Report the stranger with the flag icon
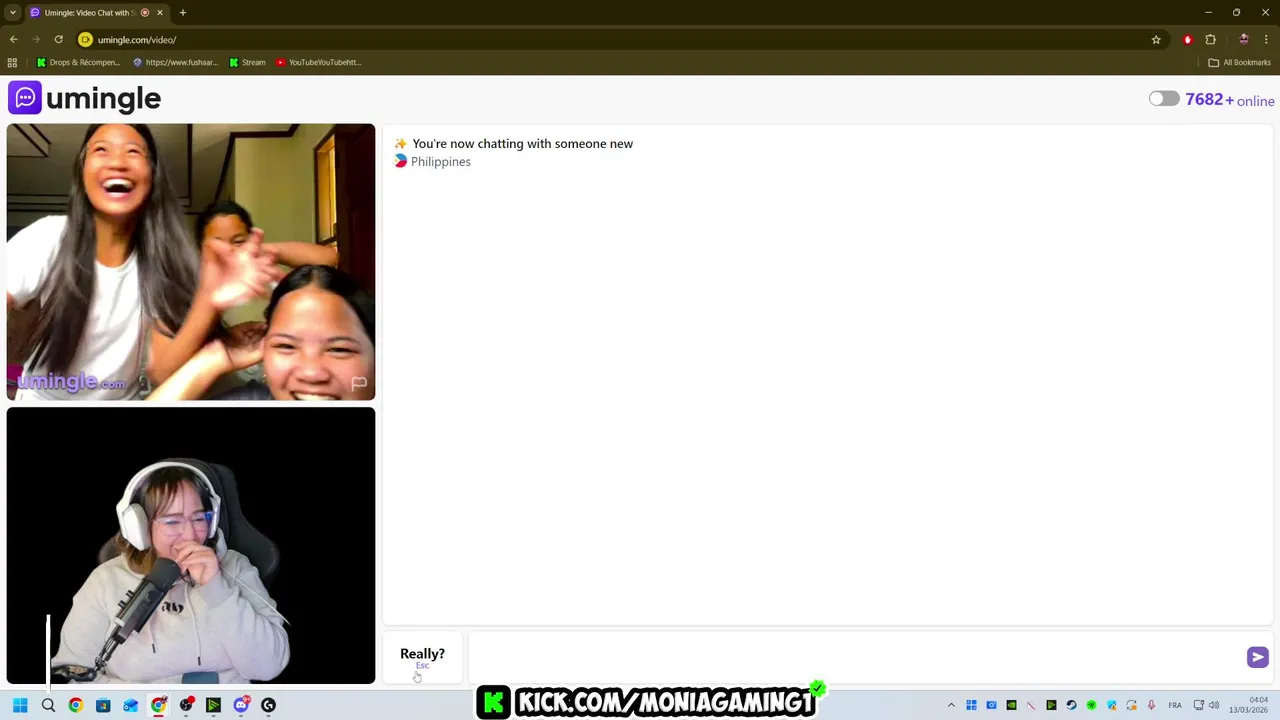 [x=359, y=383]
